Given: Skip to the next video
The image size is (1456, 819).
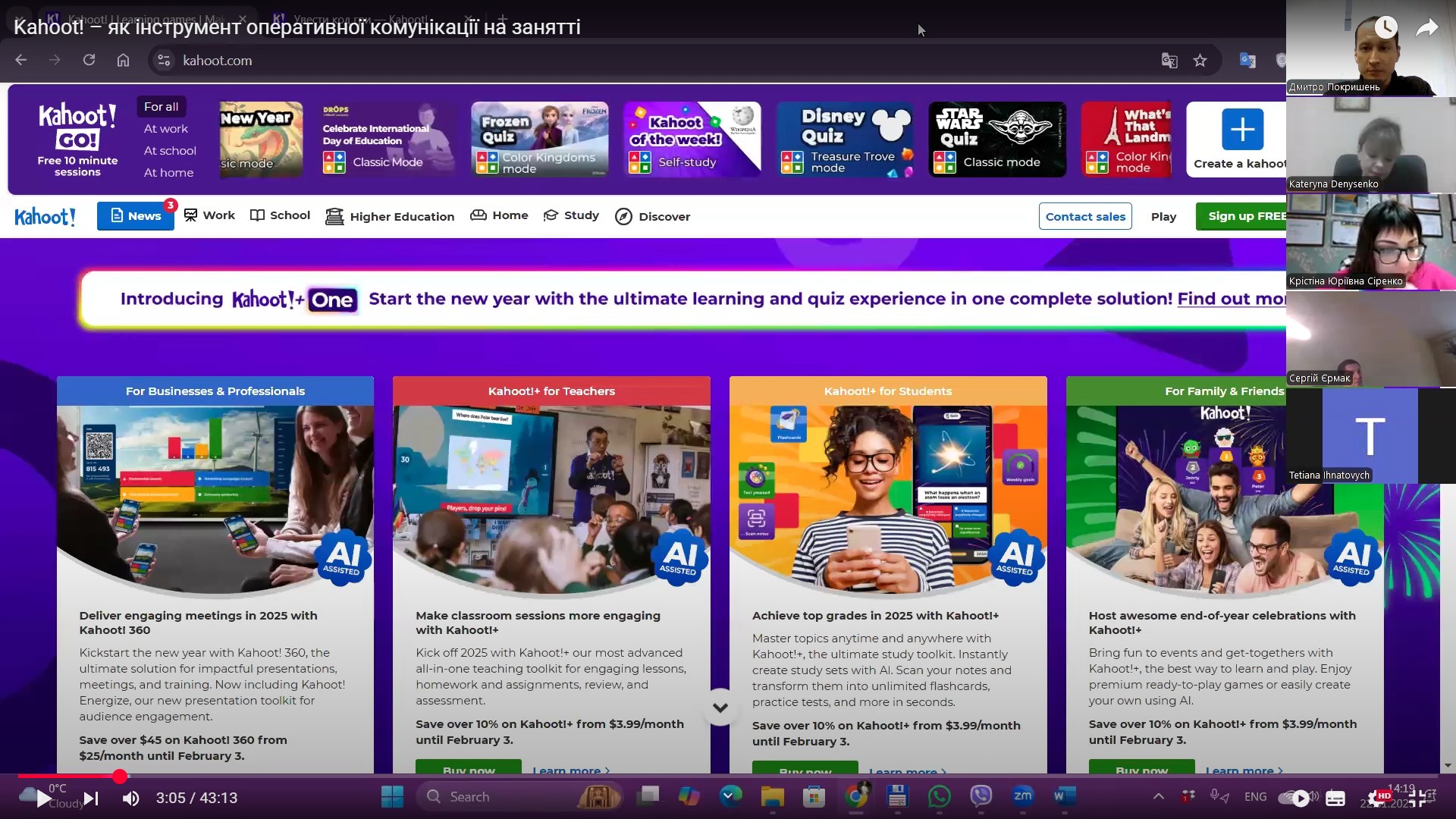Looking at the screenshot, I should [x=91, y=798].
